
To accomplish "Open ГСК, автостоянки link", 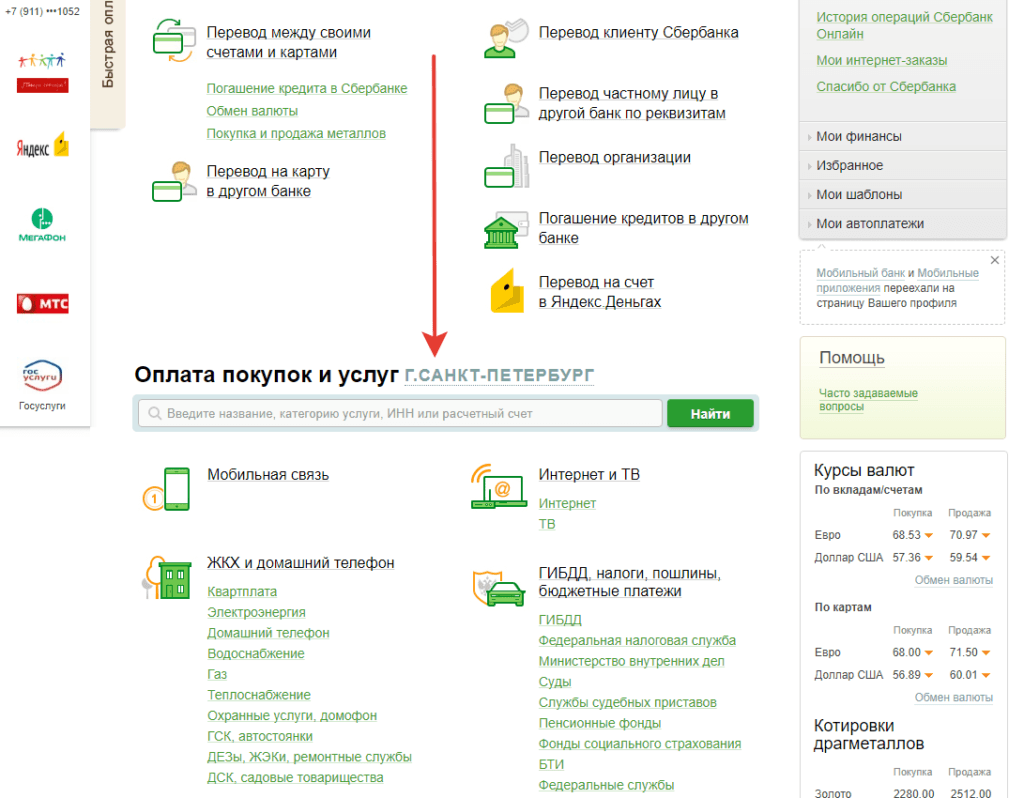I will coord(260,736).
